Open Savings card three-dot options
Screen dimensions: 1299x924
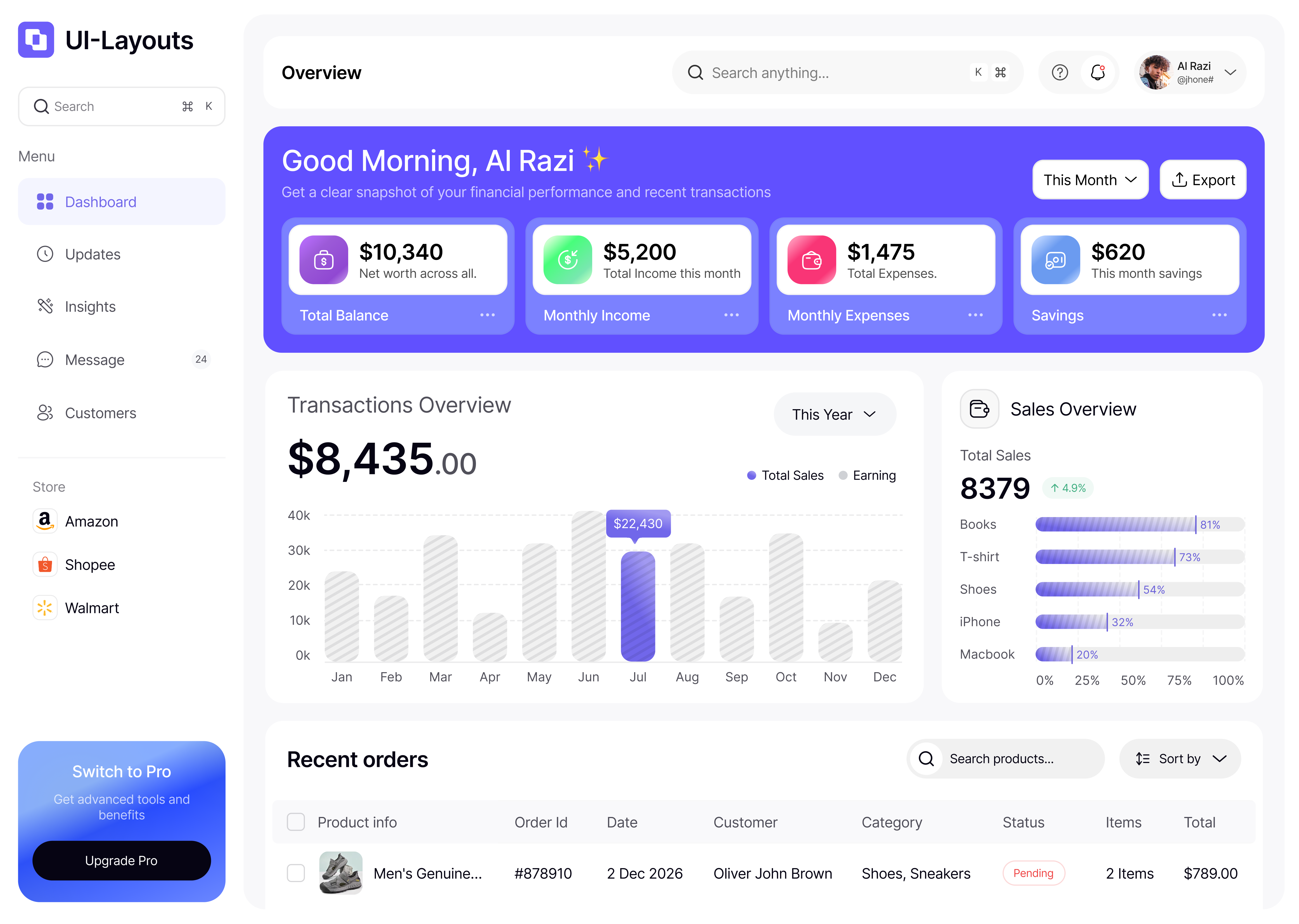(1219, 315)
